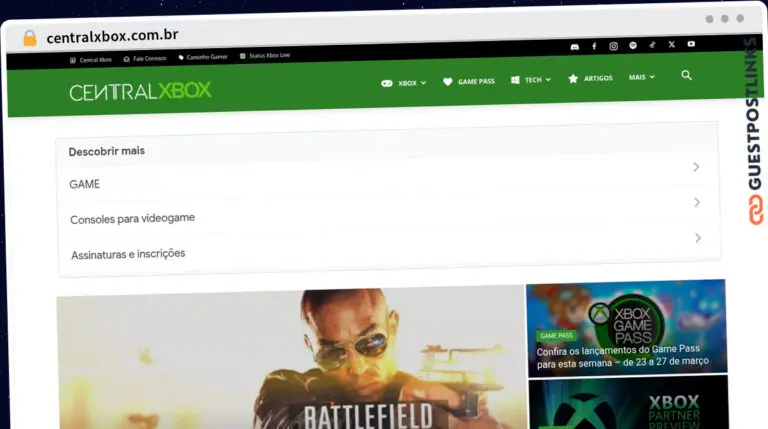Image resolution: width=768 pixels, height=429 pixels.
Task: Click the padlock icon in address bar
Action: (x=30, y=38)
